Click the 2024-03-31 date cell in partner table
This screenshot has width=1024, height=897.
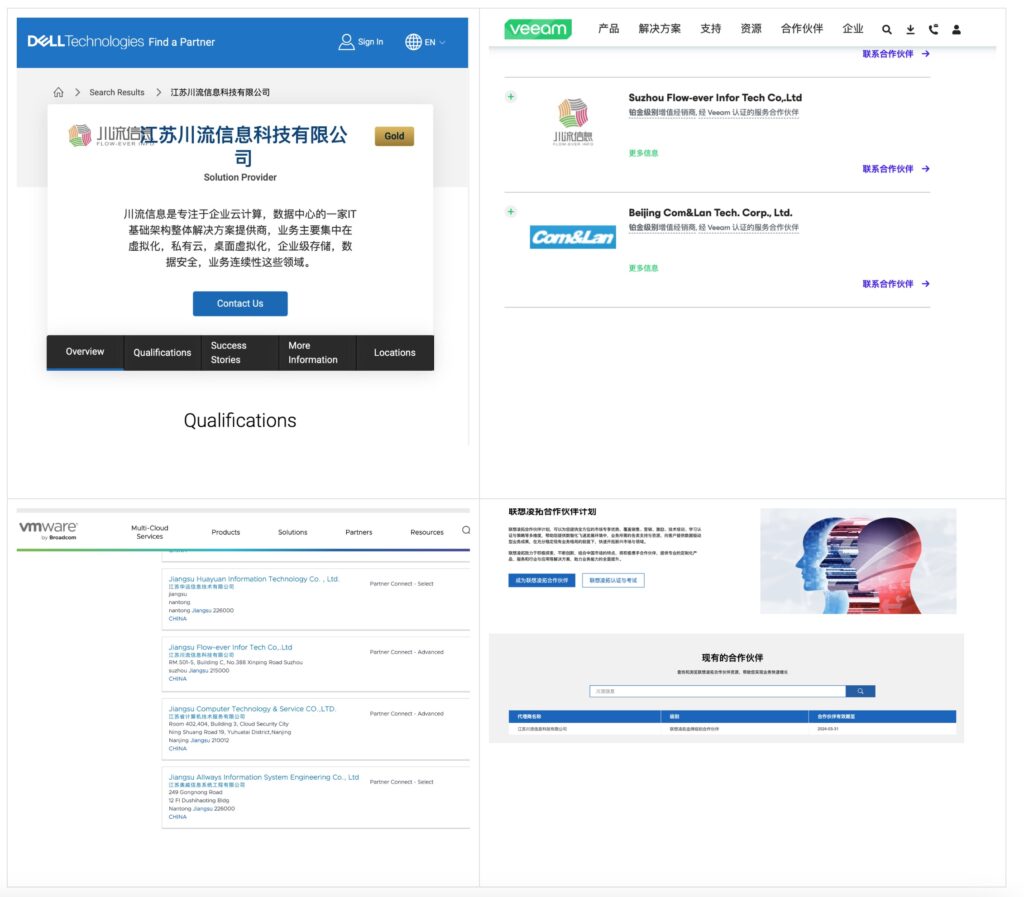click(x=827, y=729)
